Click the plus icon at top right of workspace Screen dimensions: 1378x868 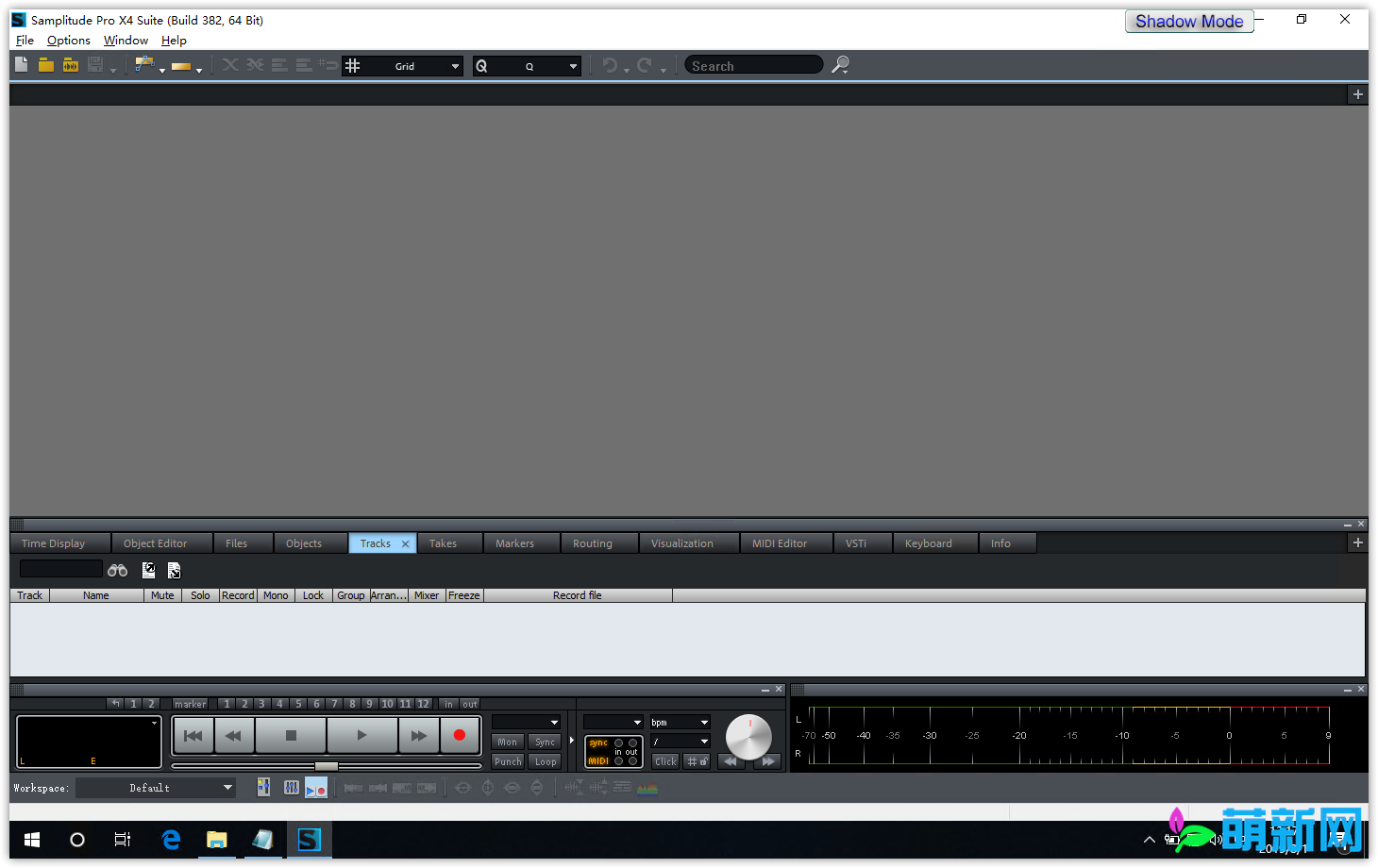[x=1357, y=94]
